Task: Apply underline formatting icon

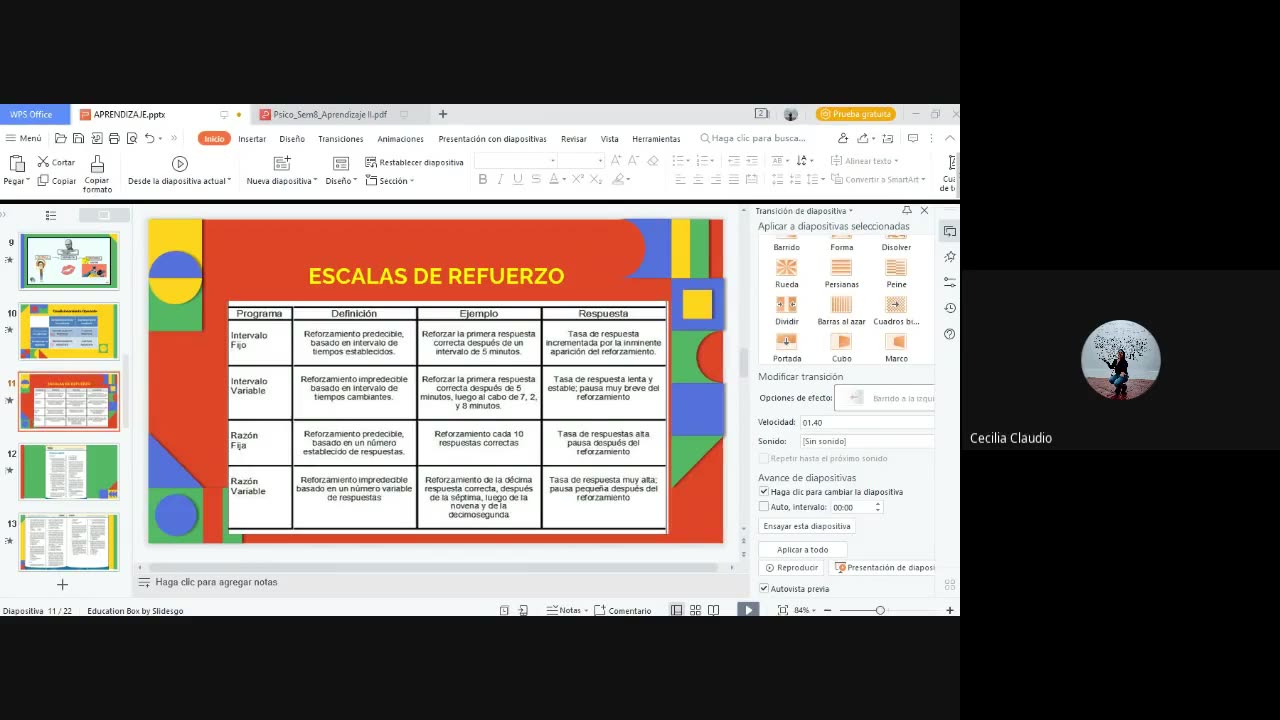Action: [517, 180]
